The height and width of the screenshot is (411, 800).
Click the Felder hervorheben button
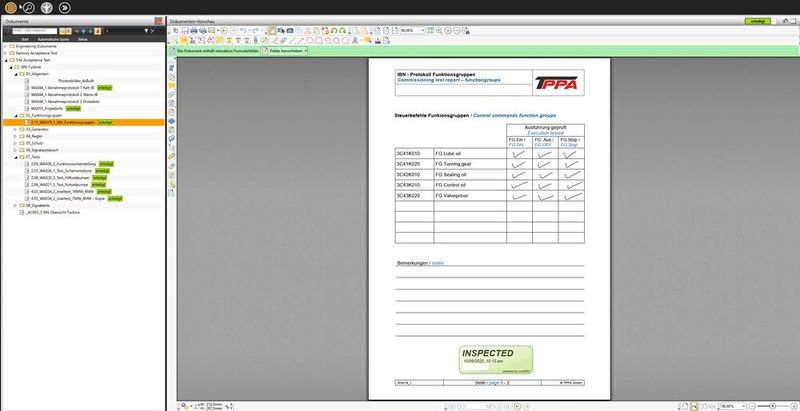click(282, 51)
